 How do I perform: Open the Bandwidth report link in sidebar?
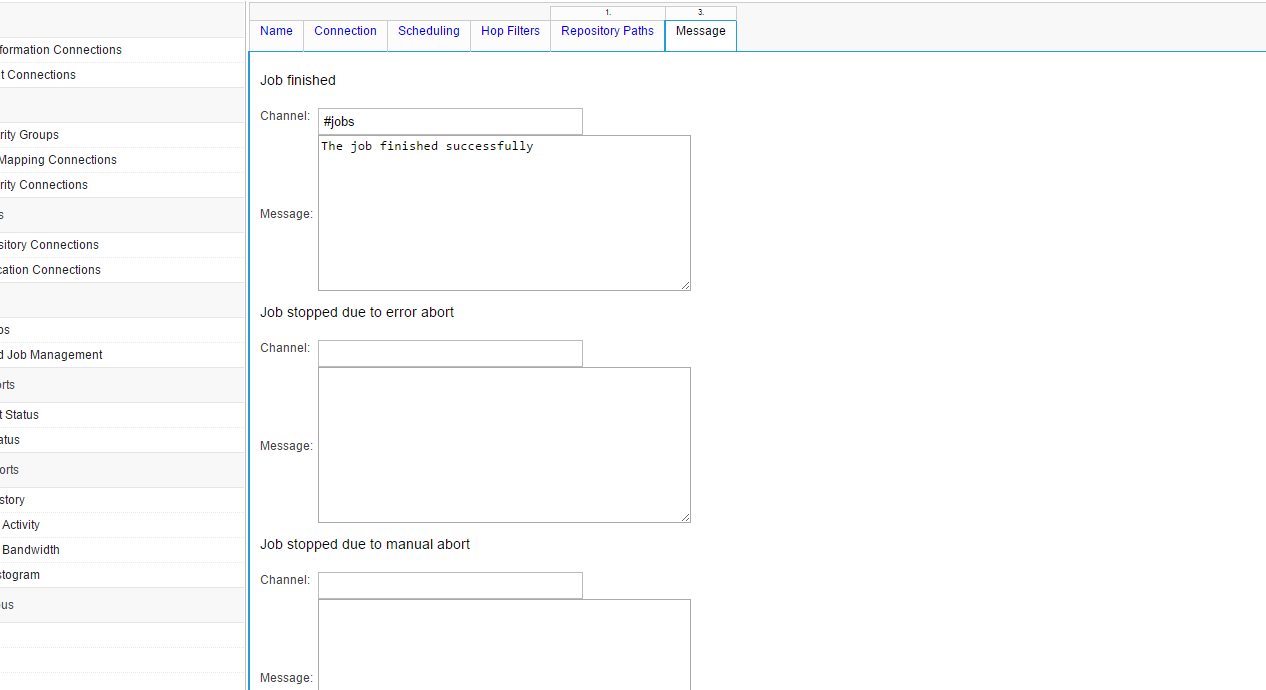coord(31,550)
